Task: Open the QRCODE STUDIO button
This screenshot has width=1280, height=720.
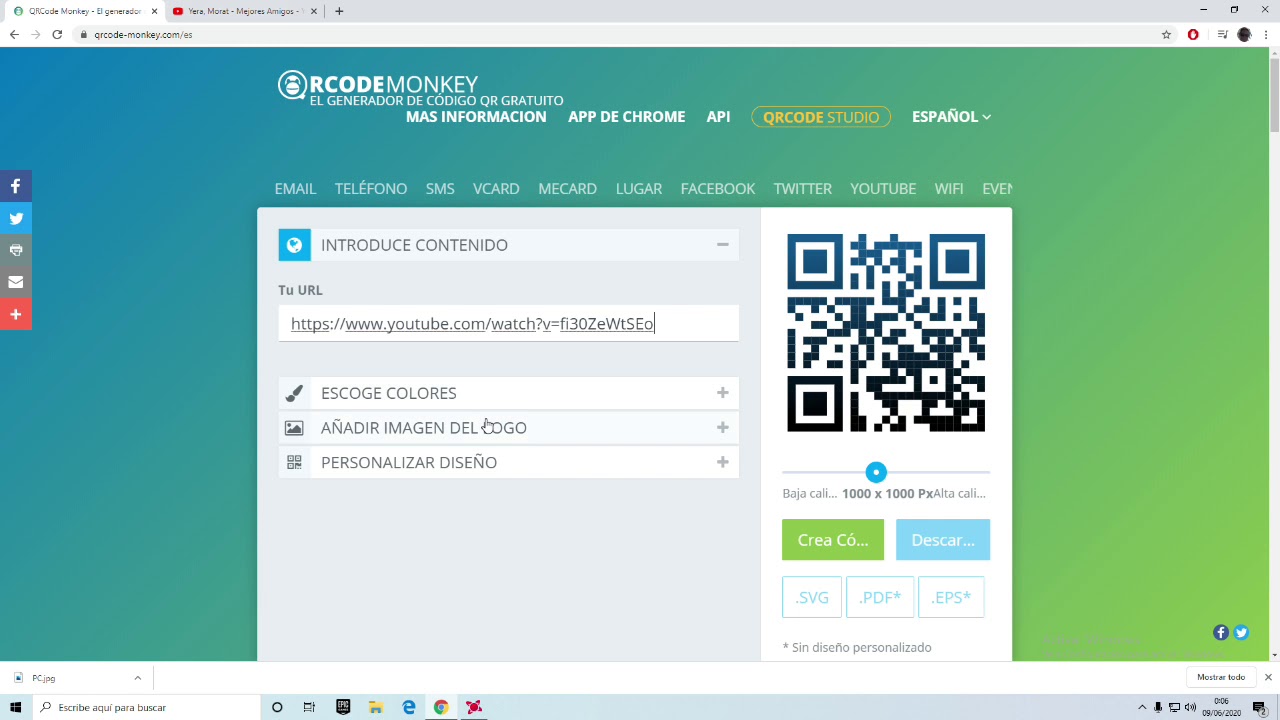Action: [821, 117]
